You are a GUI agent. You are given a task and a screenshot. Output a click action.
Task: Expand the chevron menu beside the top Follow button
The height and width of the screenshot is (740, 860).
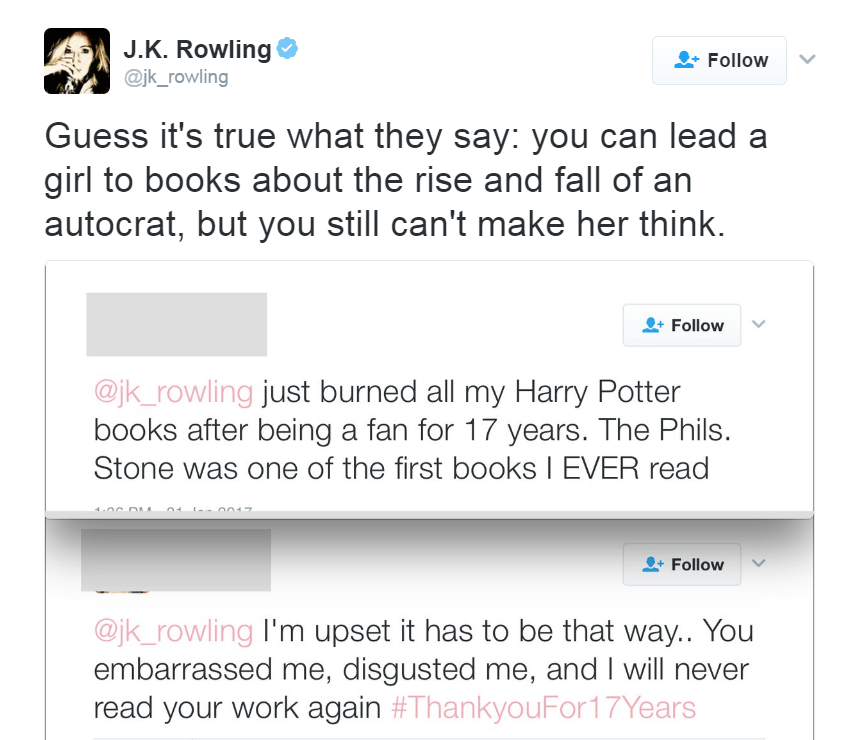click(x=807, y=60)
